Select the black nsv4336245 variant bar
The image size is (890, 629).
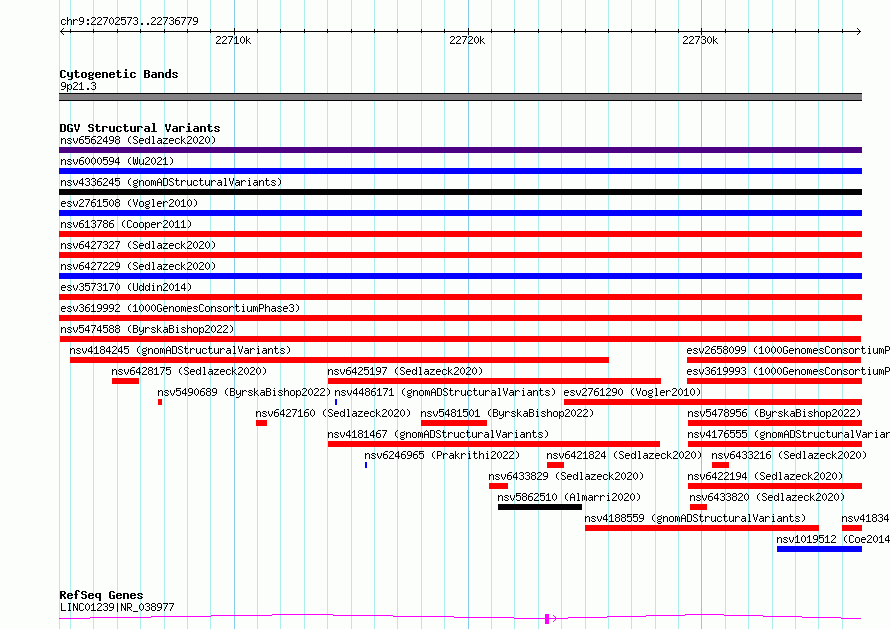point(460,192)
